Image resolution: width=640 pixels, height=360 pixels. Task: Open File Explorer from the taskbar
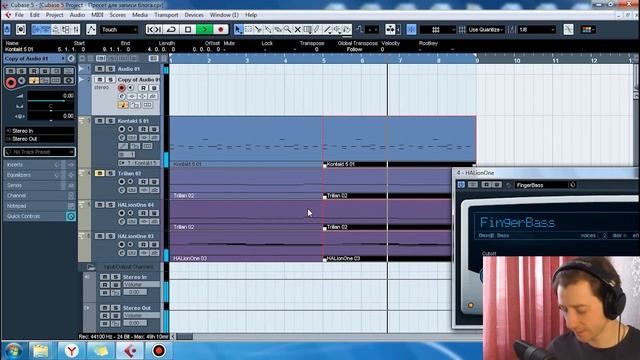pyautogui.click(x=40, y=351)
